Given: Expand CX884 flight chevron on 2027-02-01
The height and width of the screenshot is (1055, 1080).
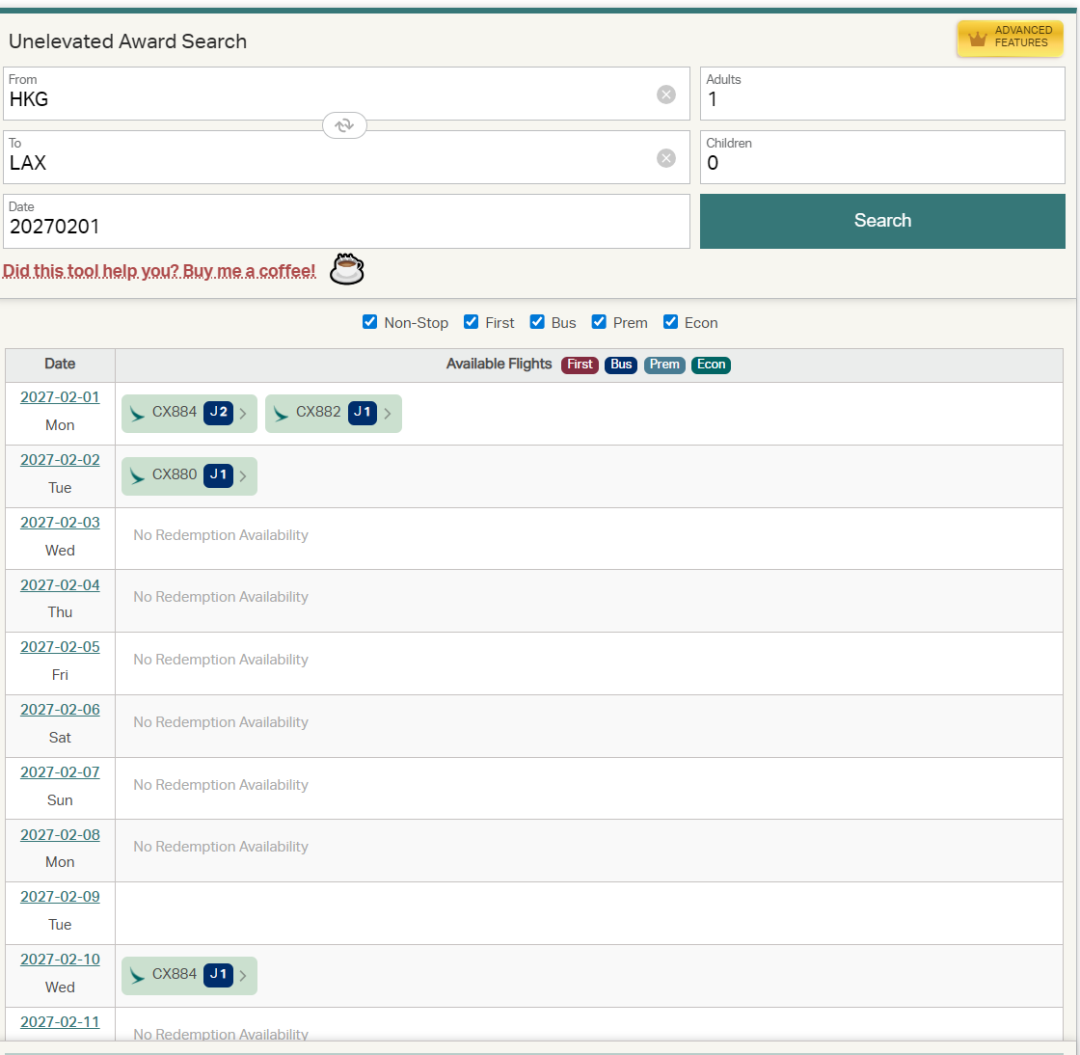Looking at the screenshot, I should click(x=243, y=414).
